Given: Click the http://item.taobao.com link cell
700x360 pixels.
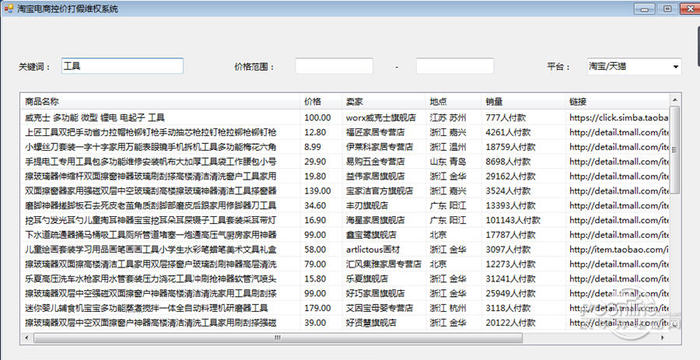Looking at the screenshot, I should (x=619, y=249).
